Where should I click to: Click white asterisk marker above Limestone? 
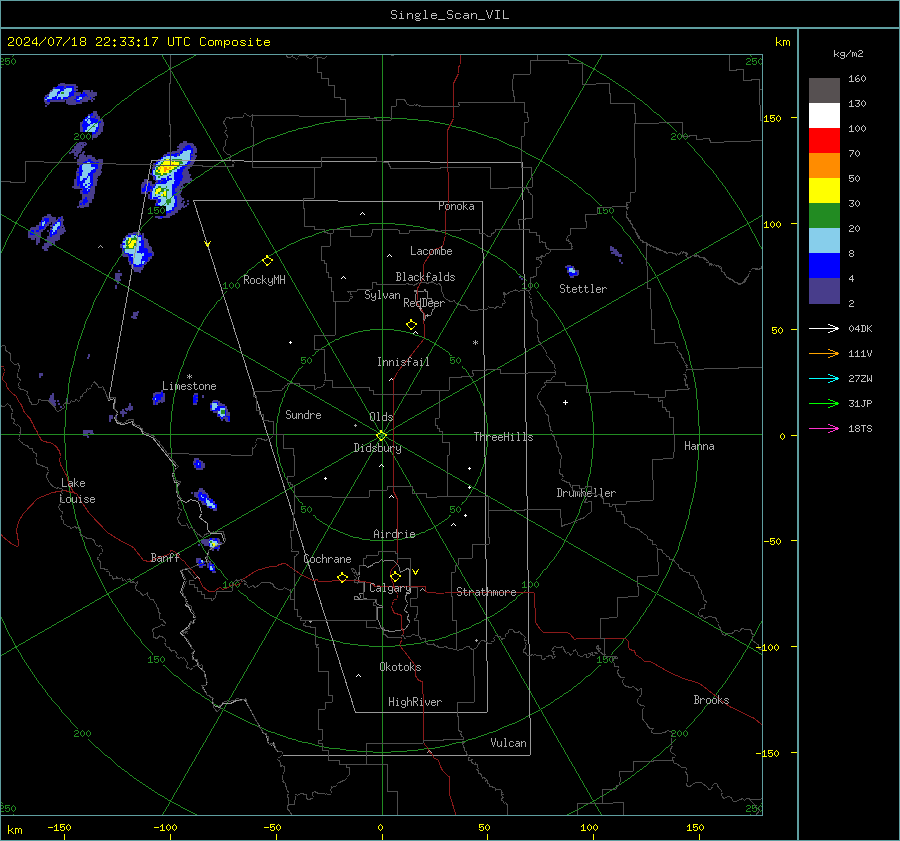pos(189,377)
